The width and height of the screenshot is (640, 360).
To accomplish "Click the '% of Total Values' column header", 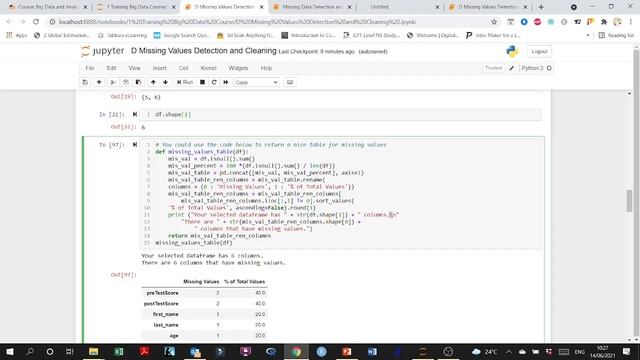I will click(244, 282).
